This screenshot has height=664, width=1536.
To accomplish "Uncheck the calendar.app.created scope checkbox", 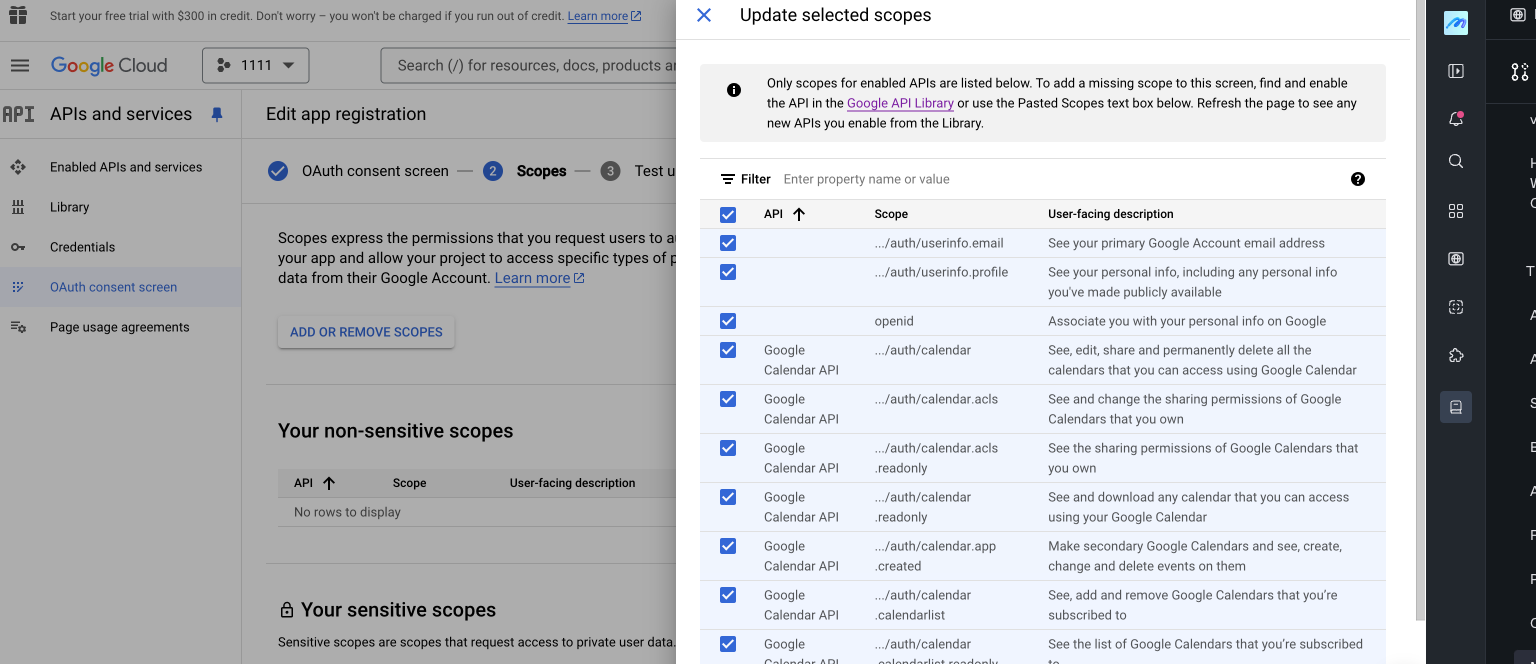I will (728, 546).
